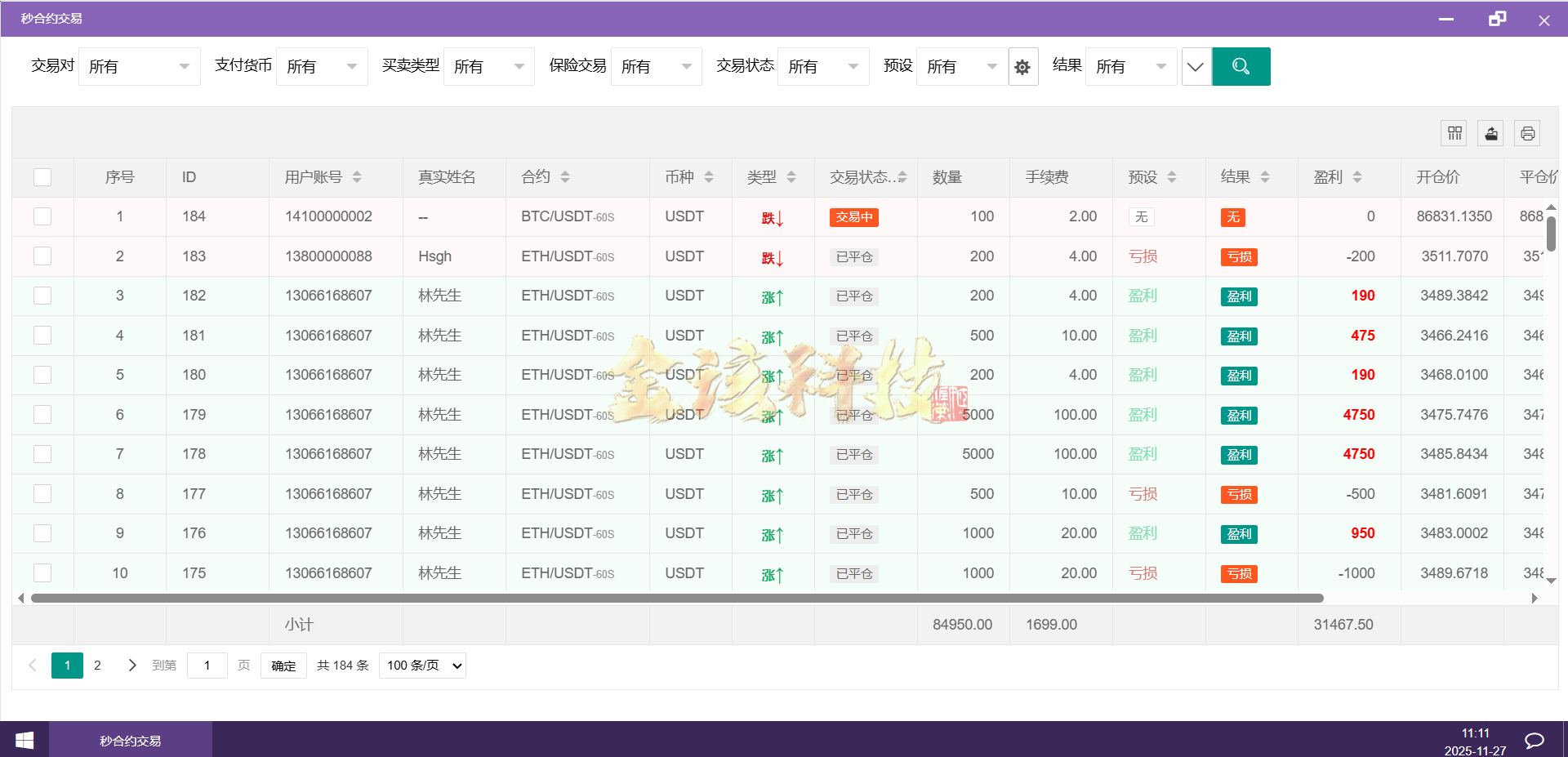This screenshot has height=757, width=1568.
Task: Open the 100 条/页 page size dropdown
Action: 422,666
